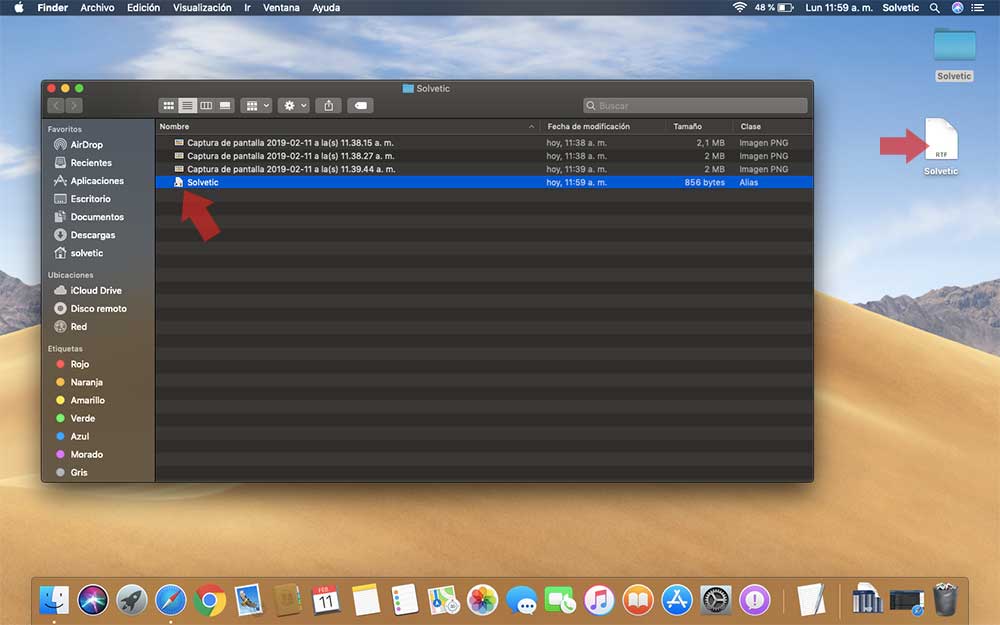Click the Share toolbar button
Image resolution: width=1000 pixels, height=625 pixels.
[x=328, y=106]
